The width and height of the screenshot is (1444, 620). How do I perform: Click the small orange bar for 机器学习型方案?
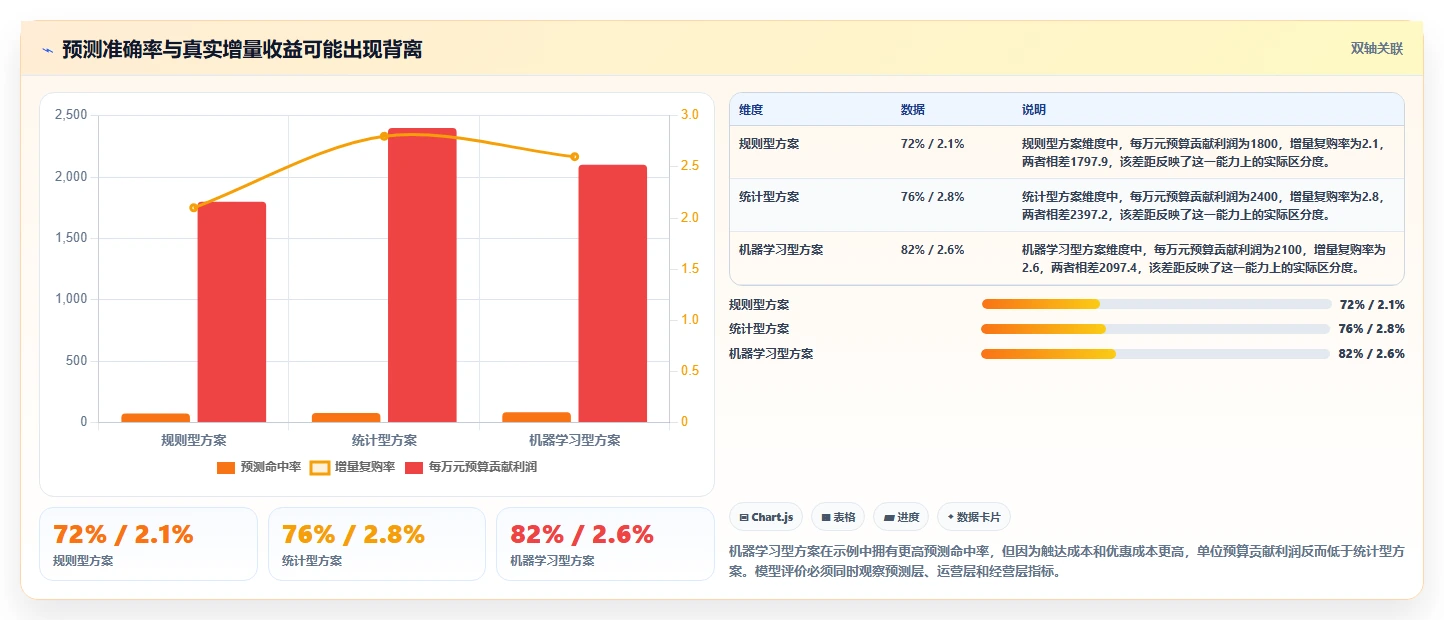tap(537, 417)
